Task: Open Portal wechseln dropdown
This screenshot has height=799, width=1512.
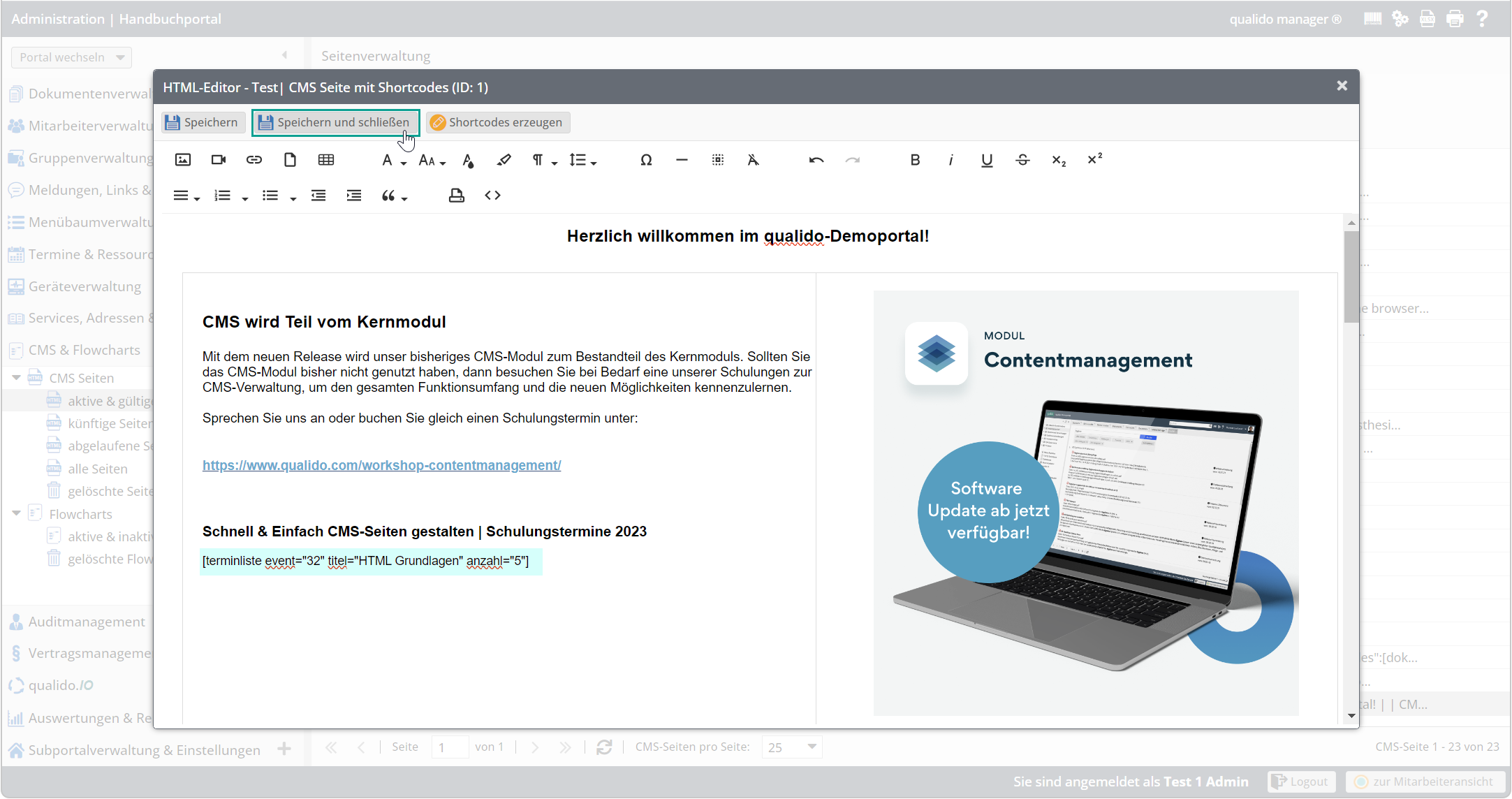Action: (x=71, y=57)
